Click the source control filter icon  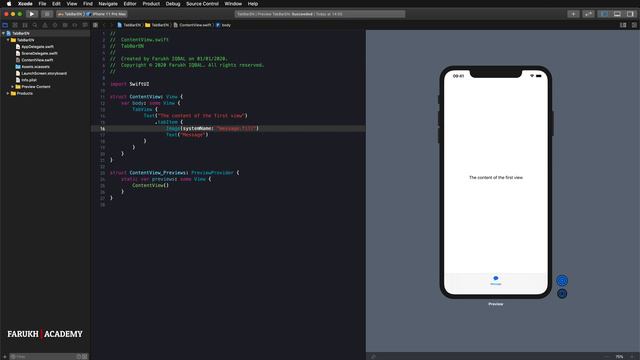click(85, 356)
